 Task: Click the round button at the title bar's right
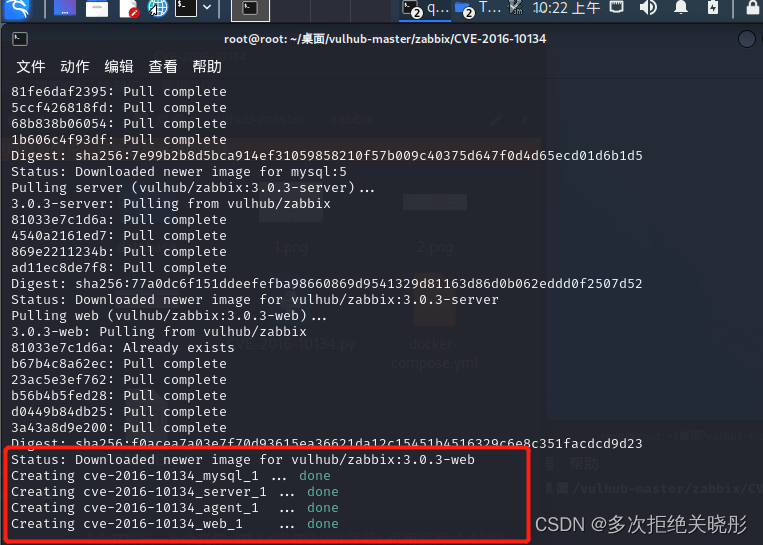coord(746,39)
